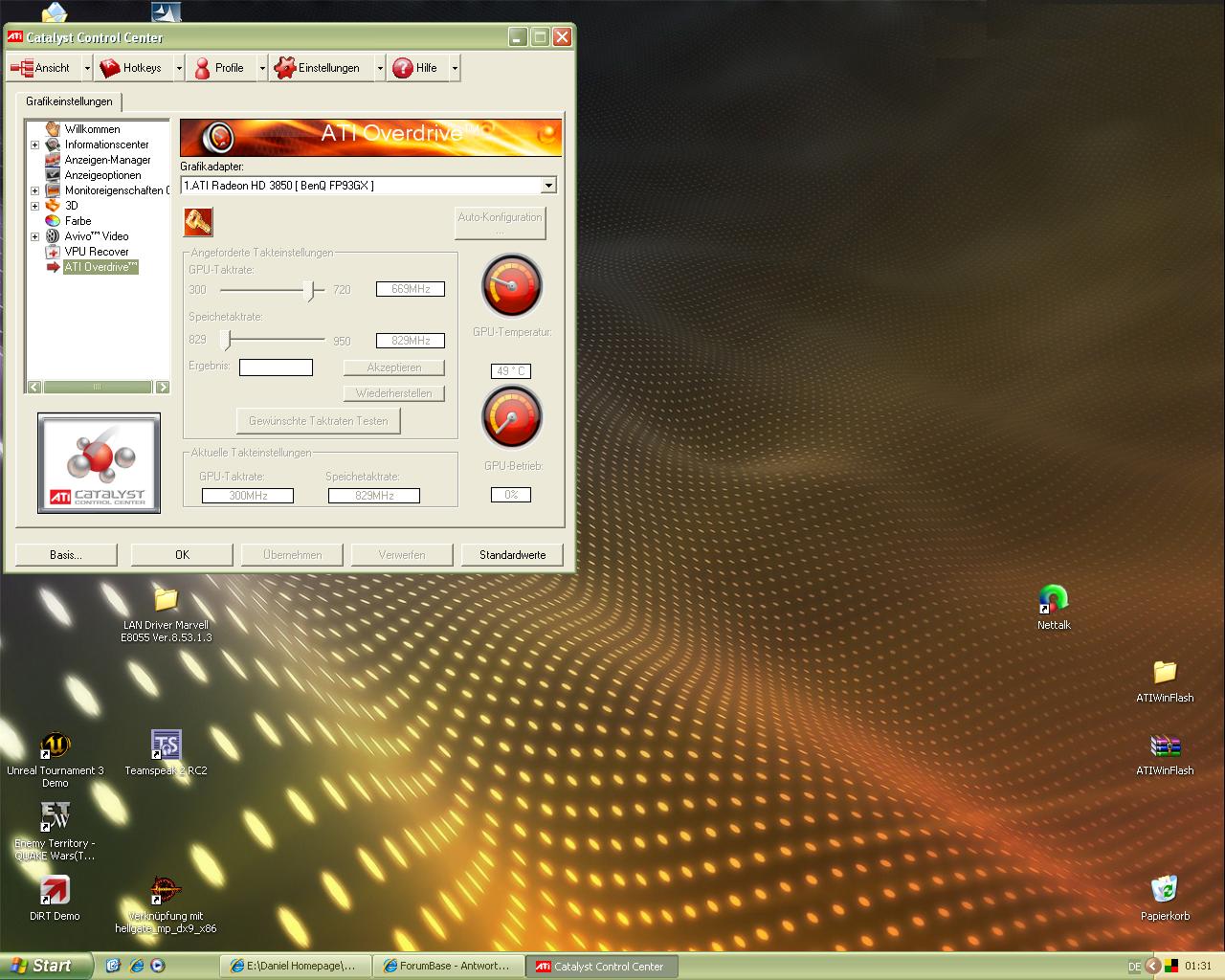Click the tree panel horizontal scrollbar
Viewport: 1225px width, 980px height.
tap(96, 387)
